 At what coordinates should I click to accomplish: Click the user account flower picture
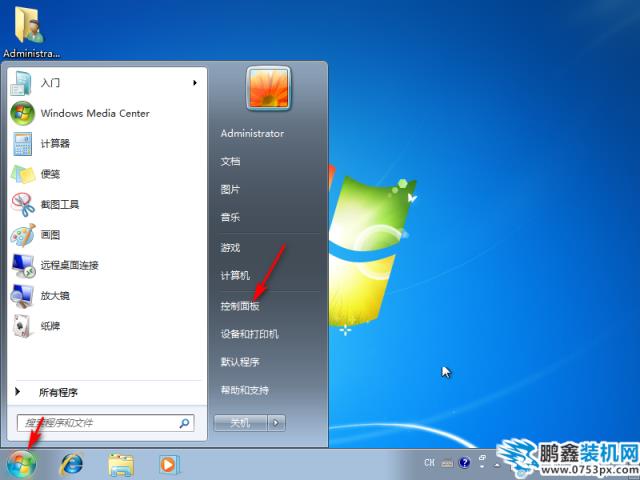[x=269, y=89]
